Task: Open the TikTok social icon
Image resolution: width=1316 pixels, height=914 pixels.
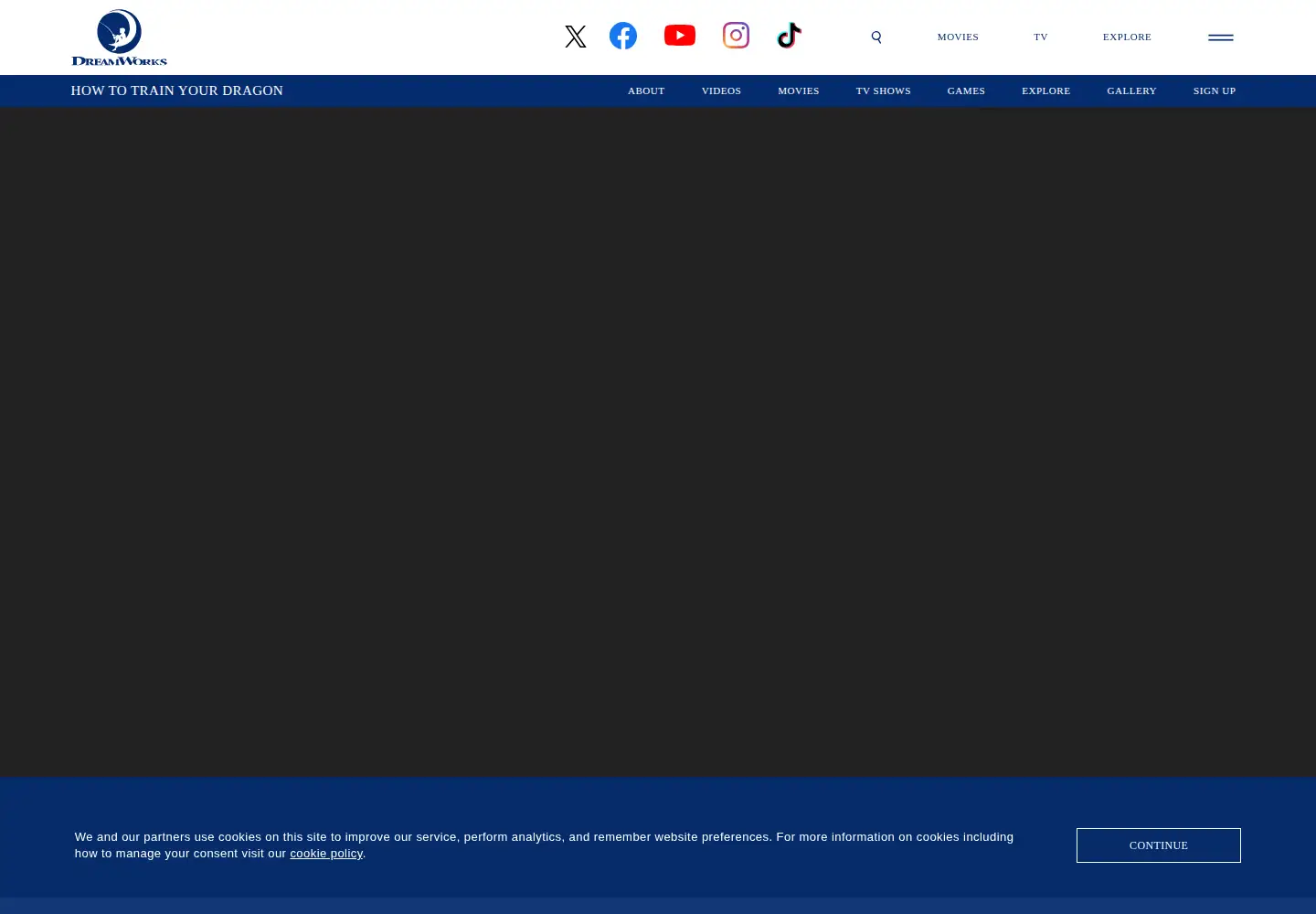Action: tap(789, 36)
